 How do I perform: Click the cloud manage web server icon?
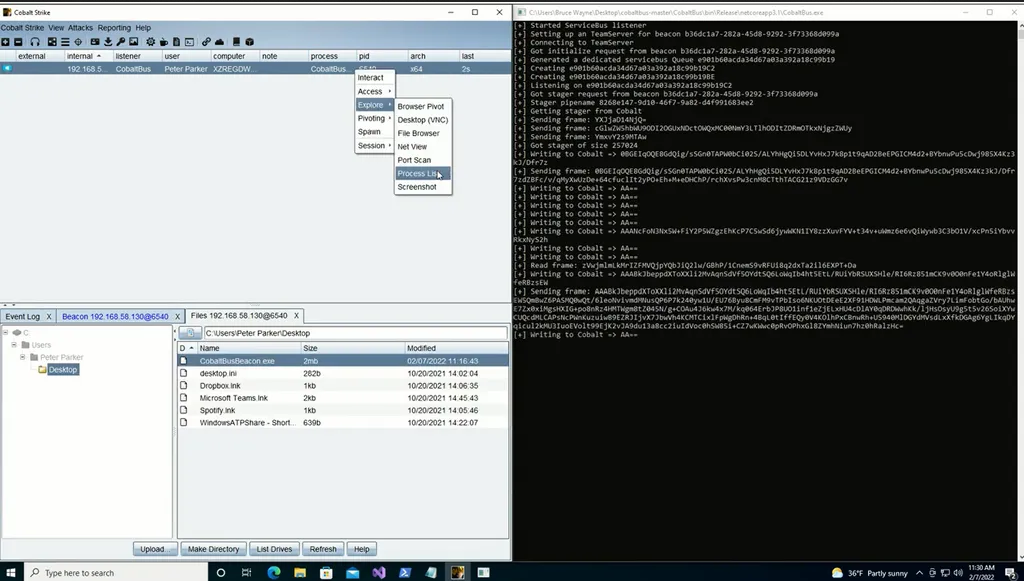(x=219, y=42)
